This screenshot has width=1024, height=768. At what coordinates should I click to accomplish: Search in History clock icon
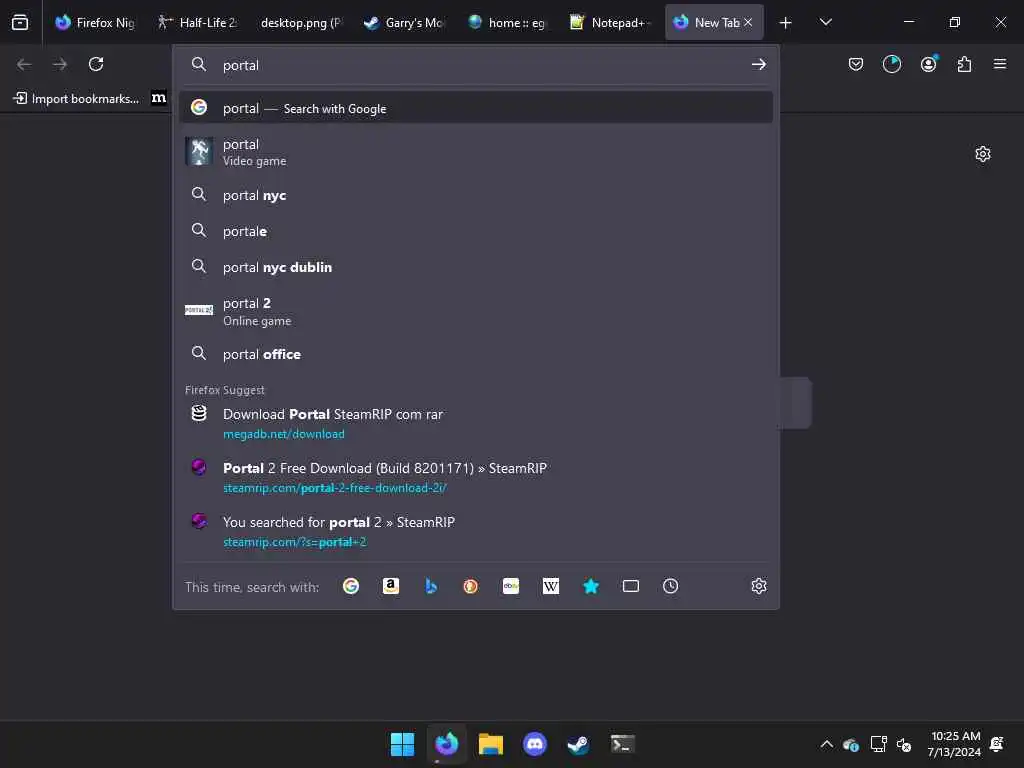click(670, 586)
